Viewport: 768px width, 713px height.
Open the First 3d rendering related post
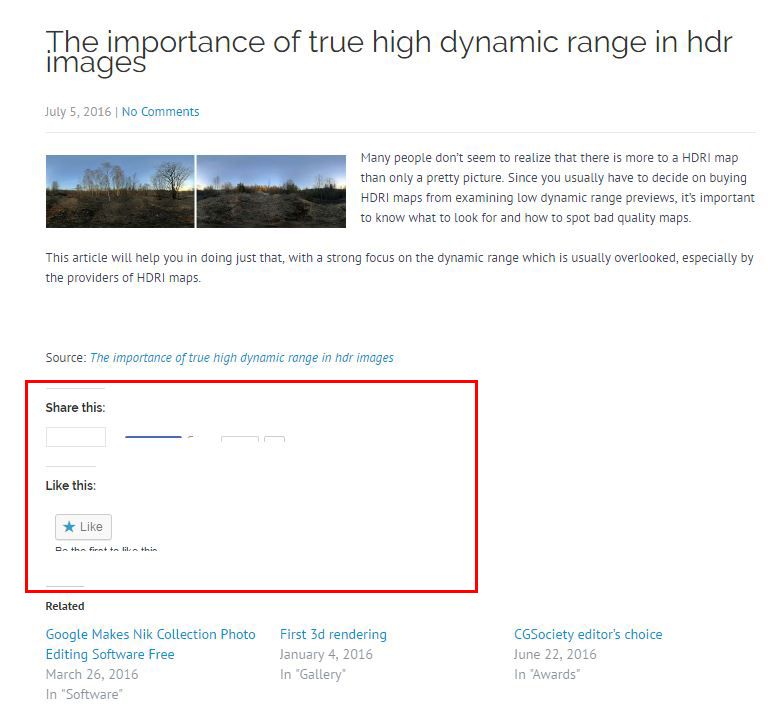click(333, 634)
